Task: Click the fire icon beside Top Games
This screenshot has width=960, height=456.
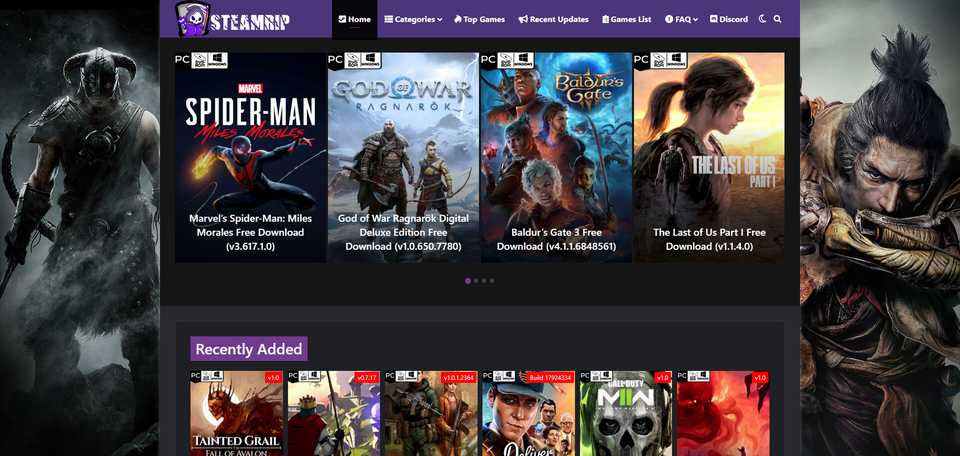Action: [x=457, y=19]
